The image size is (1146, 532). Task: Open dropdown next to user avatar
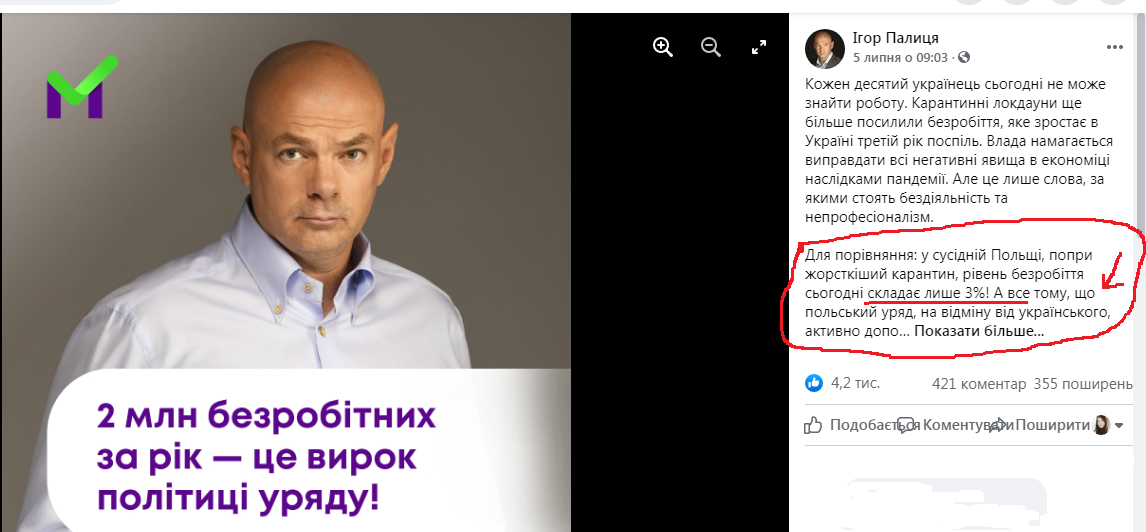click(1119, 425)
